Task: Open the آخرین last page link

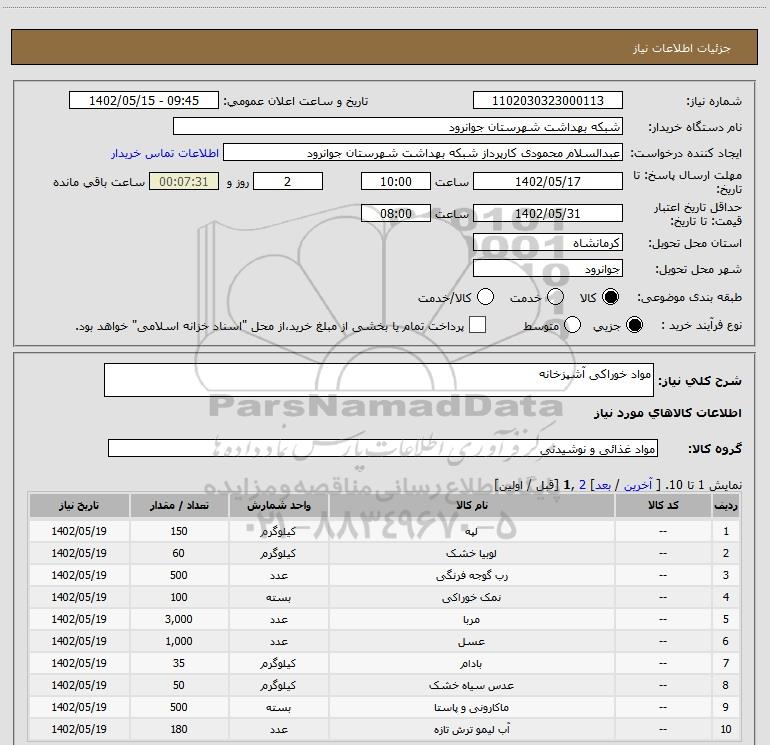Action: click(x=637, y=485)
